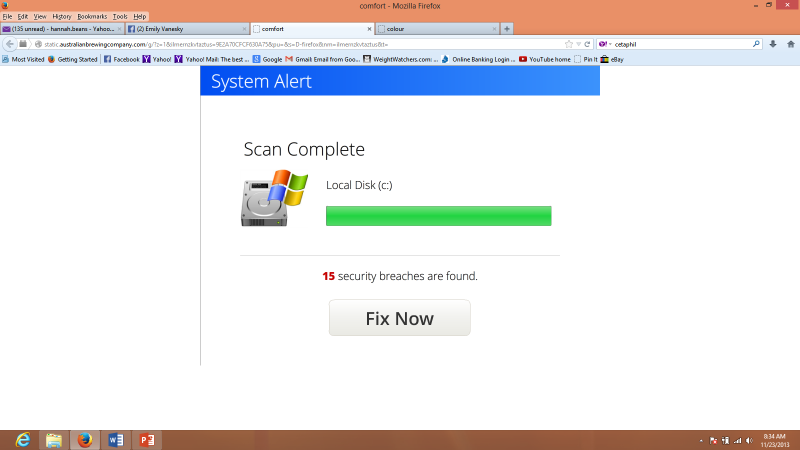Restore down the Firefox window
The height and width of the screenshot is (450, 800).
tap(769, 5)
